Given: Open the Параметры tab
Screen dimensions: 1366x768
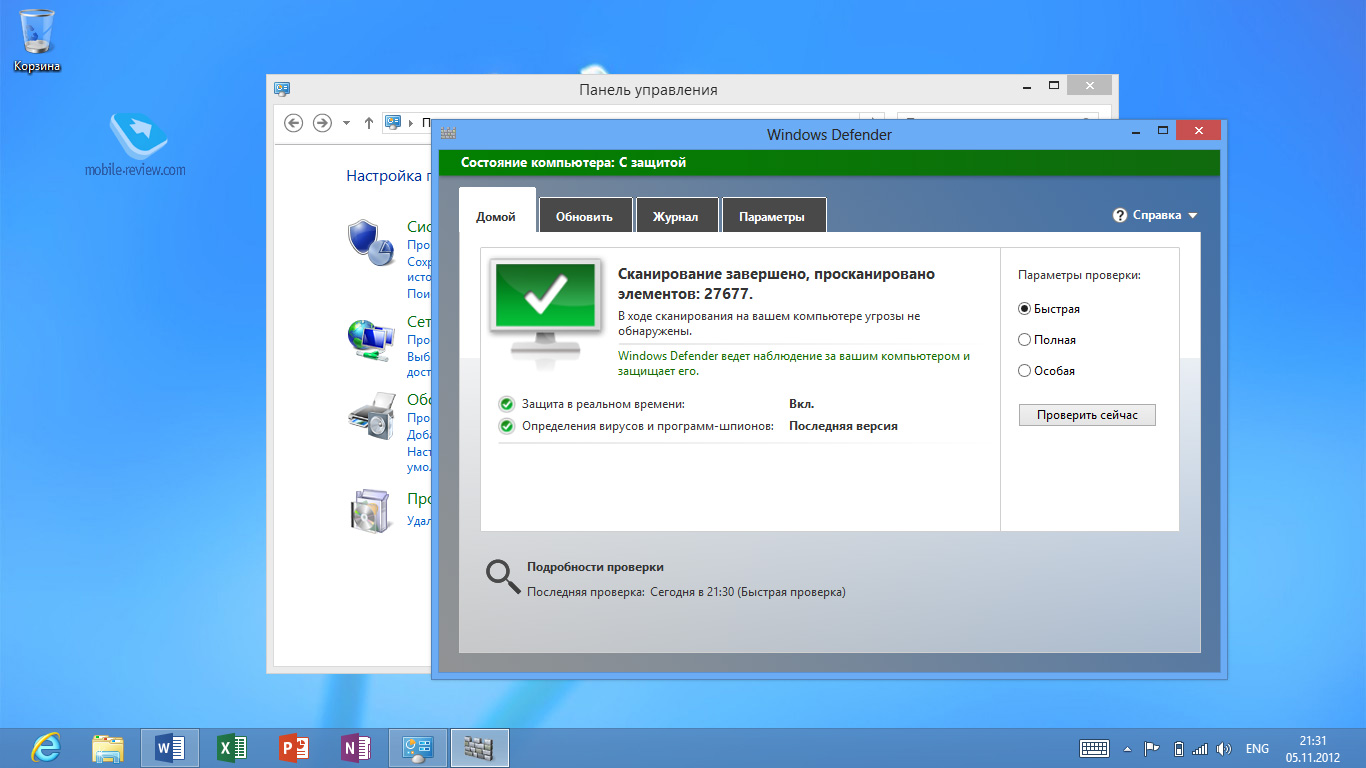Looking at the screenshot, I should click(771, 217).
